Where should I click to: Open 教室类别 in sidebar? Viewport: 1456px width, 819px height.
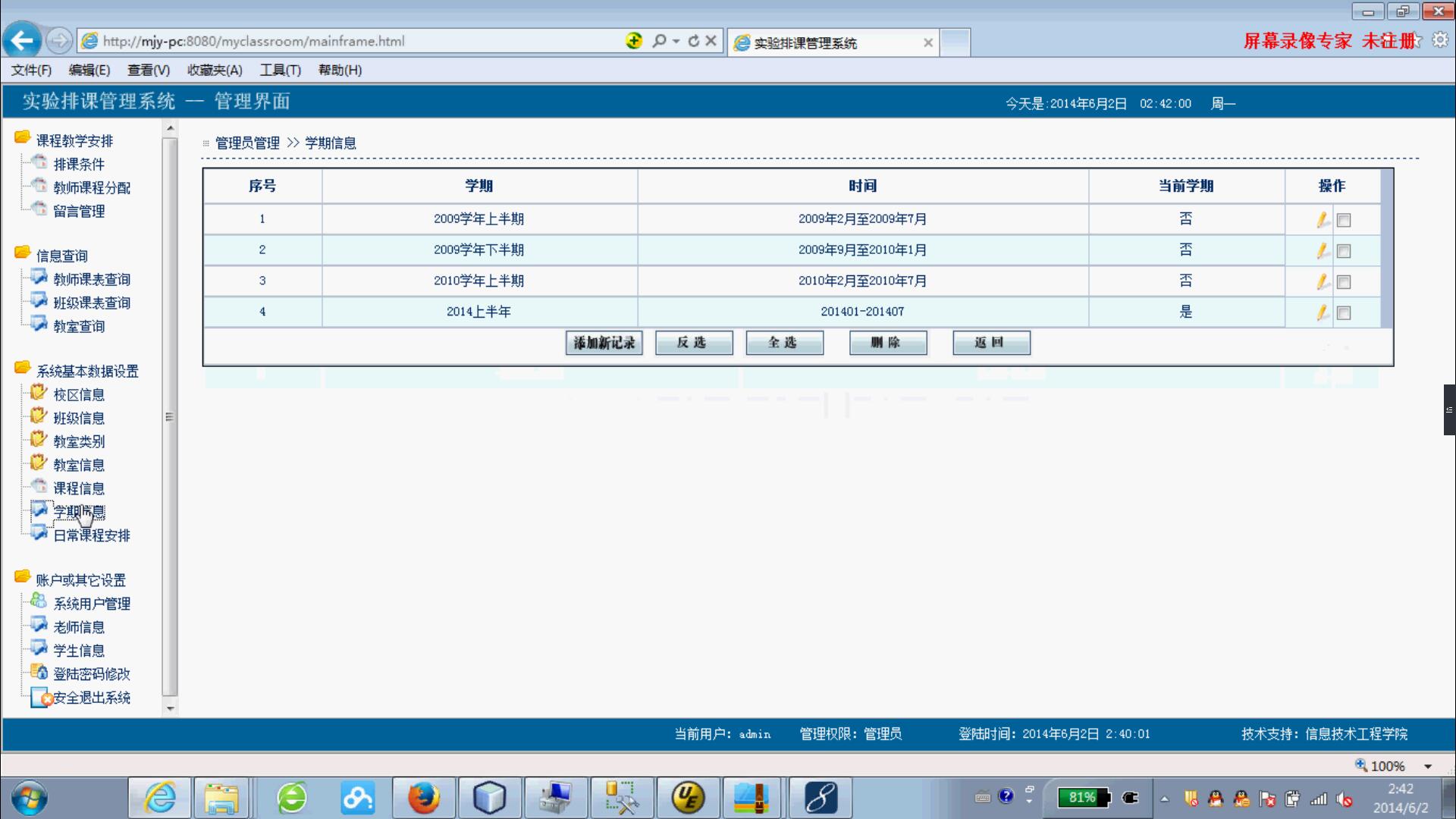coord(79,442)
